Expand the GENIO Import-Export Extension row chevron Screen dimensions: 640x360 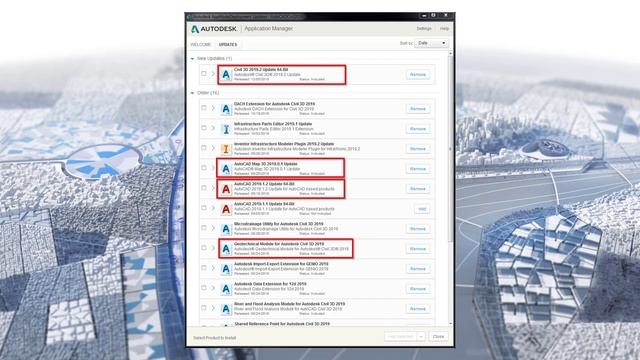tap(213, 268)
